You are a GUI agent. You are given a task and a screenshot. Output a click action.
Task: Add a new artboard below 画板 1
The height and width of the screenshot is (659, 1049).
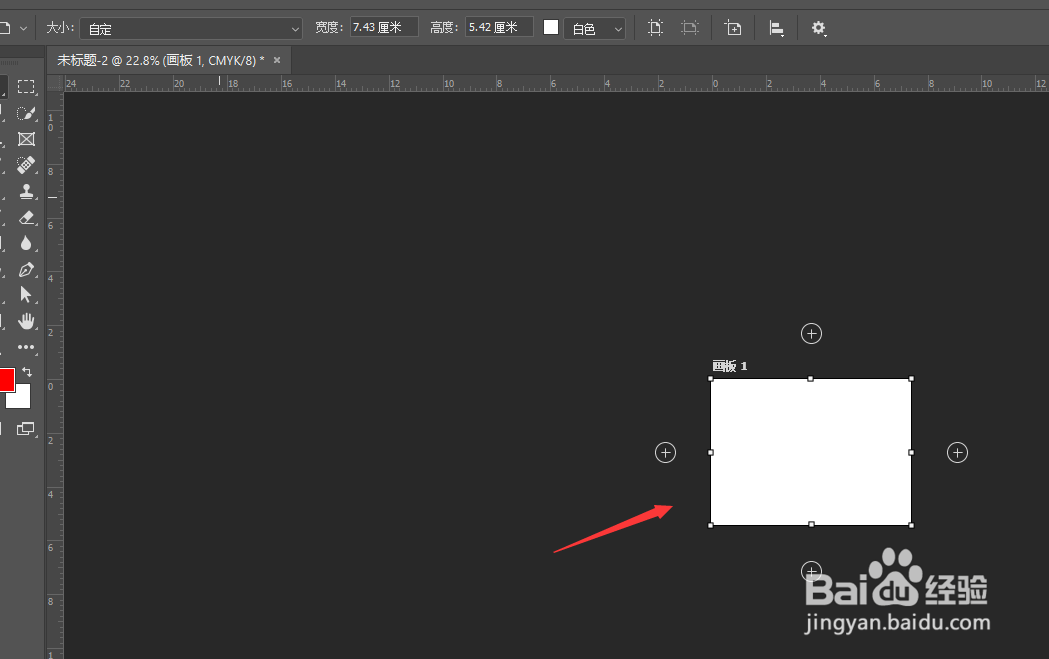coord(812,571)
